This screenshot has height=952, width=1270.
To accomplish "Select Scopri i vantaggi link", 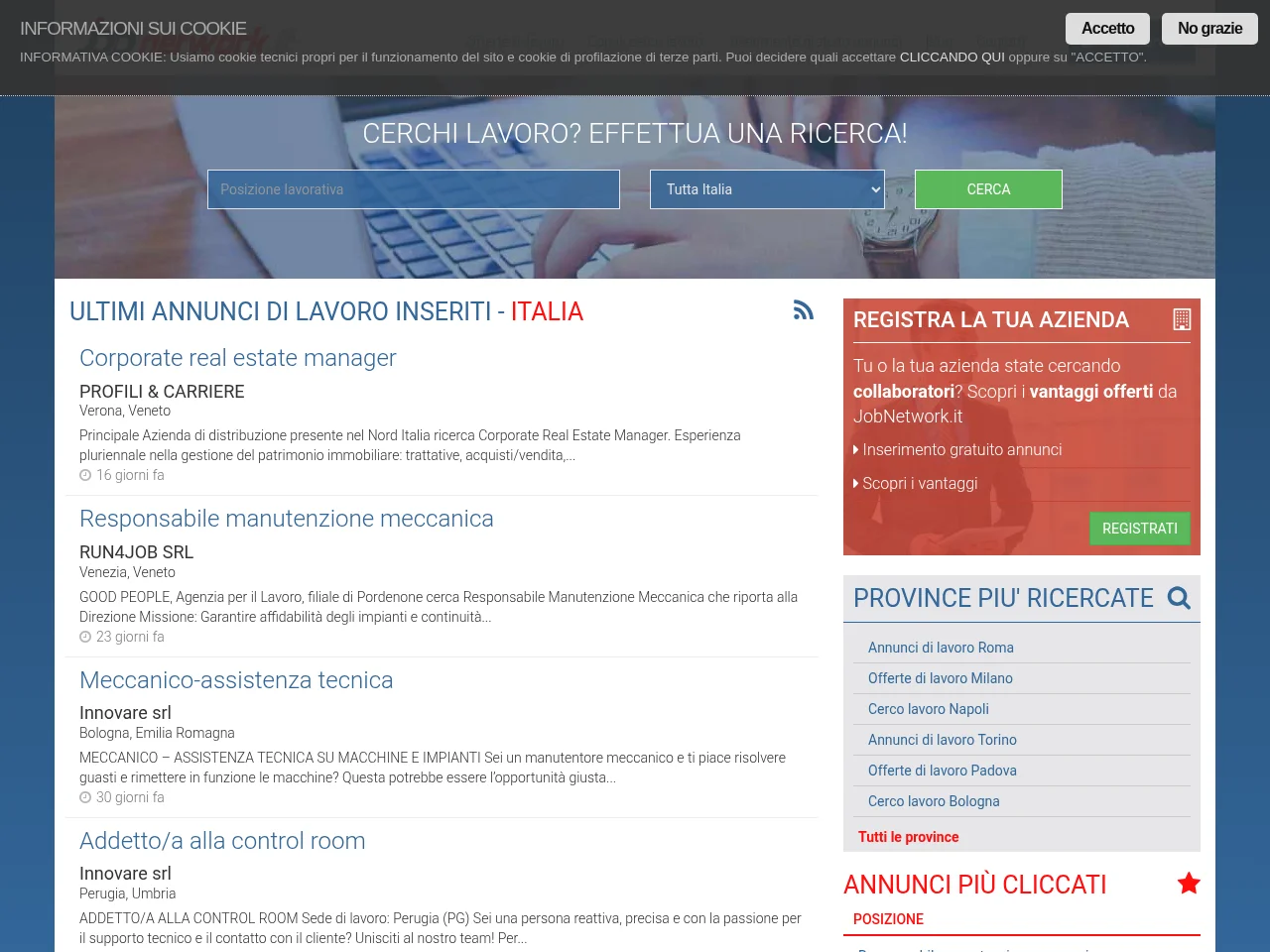I will [x=920, y=484].
